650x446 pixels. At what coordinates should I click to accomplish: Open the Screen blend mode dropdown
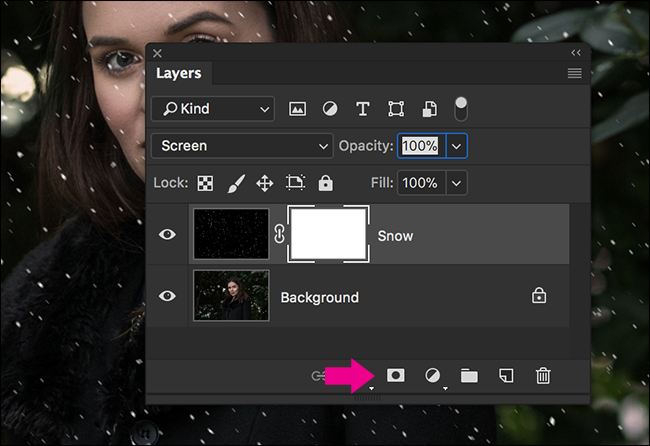tap(242, 146)
